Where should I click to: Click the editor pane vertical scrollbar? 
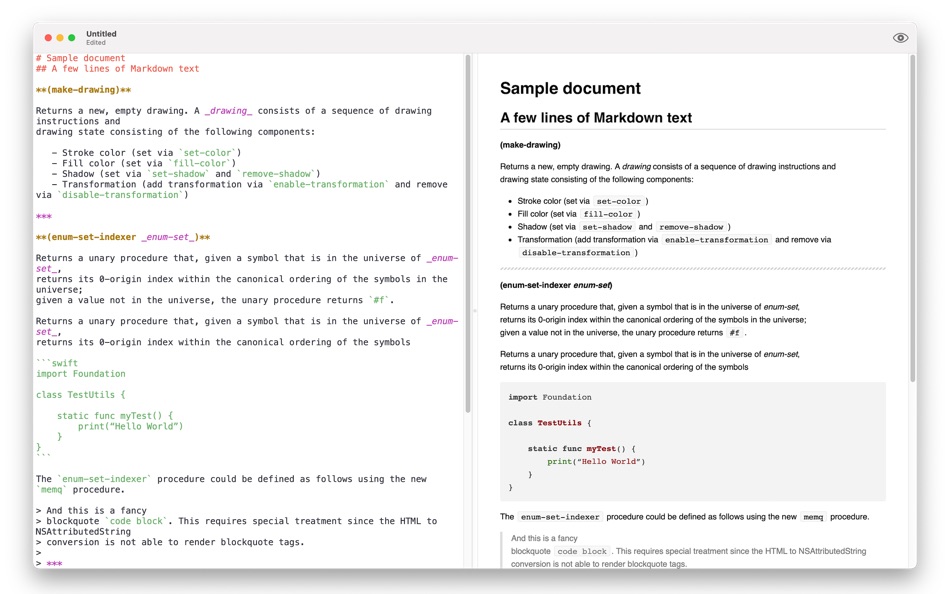[x=468, y=233]
